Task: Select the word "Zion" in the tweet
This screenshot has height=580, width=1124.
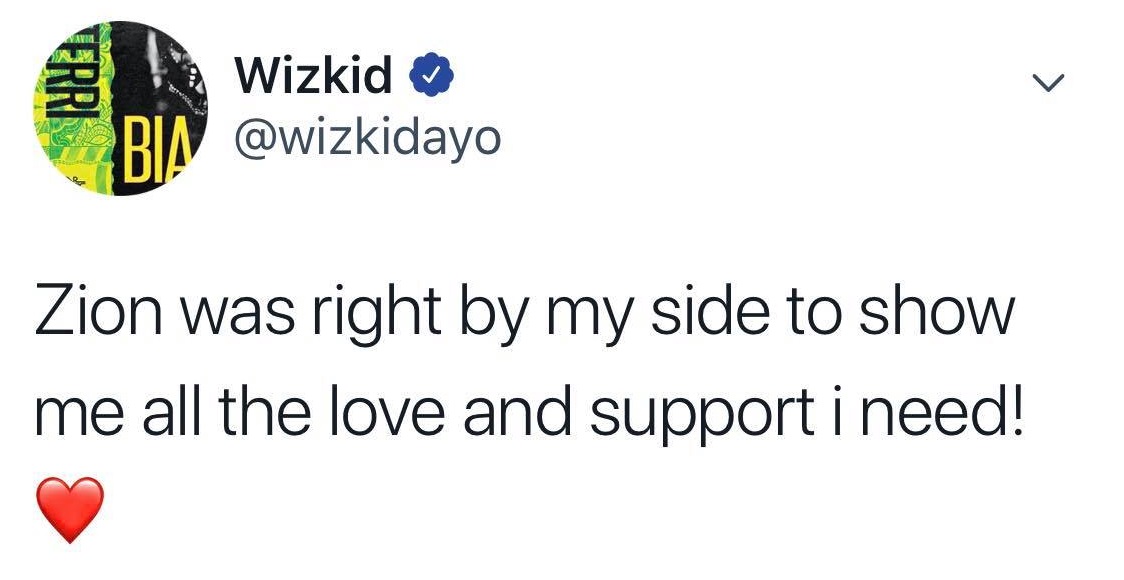Action: tap(89, 312)
